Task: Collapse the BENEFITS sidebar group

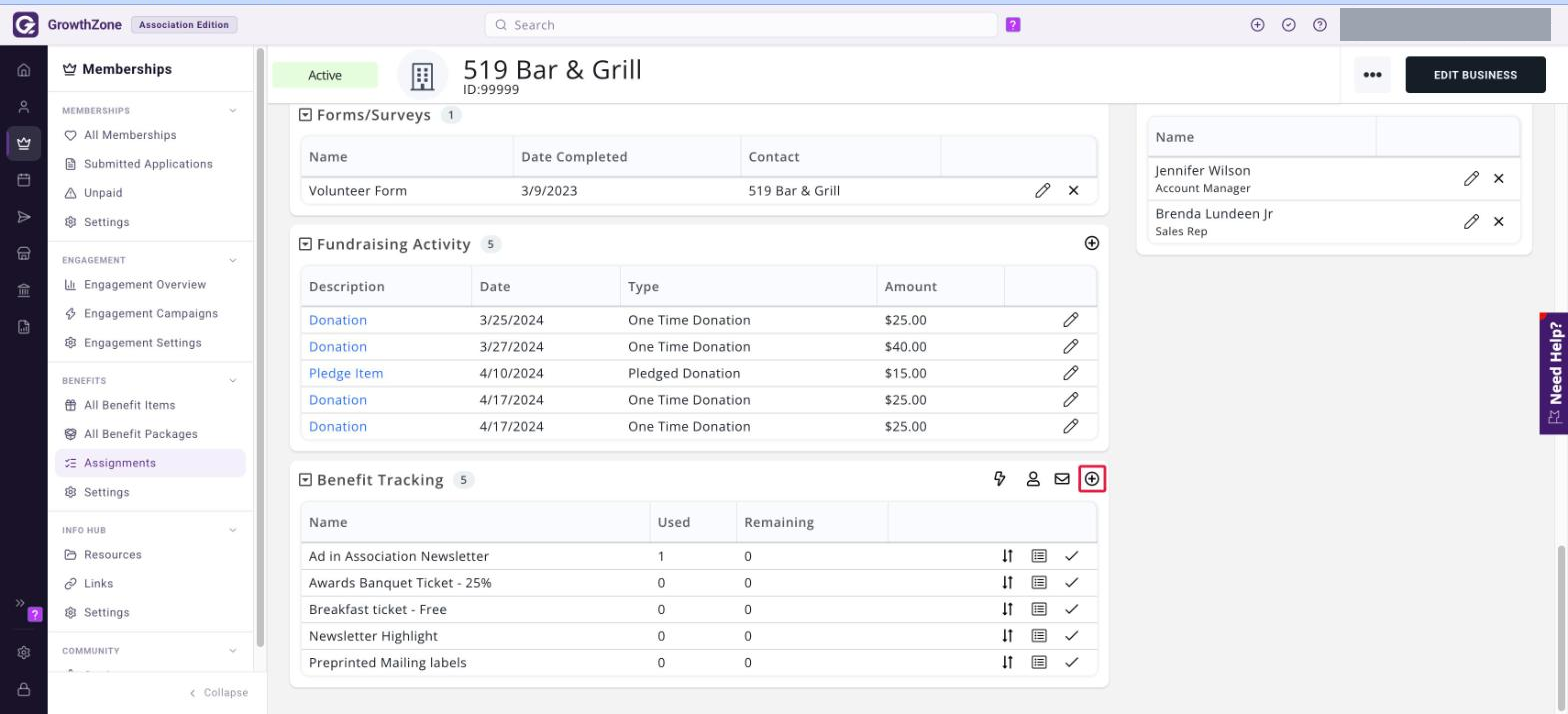Action: pos(233,381)
